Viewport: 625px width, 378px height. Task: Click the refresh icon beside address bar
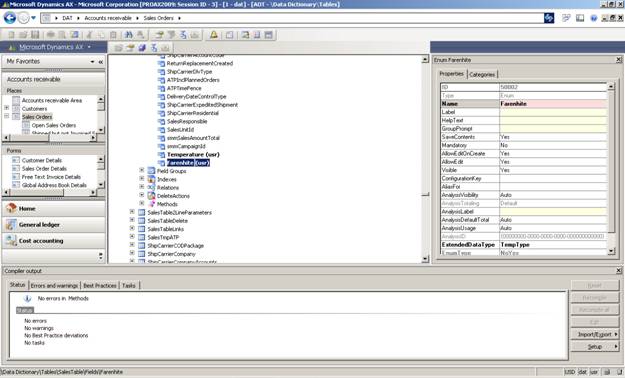point(549,18)
